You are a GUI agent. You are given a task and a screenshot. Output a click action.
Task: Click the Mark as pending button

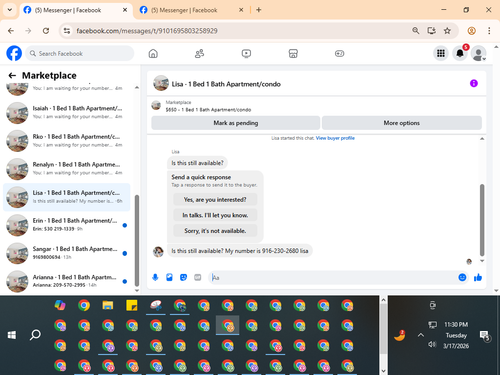tap(236, 123)
